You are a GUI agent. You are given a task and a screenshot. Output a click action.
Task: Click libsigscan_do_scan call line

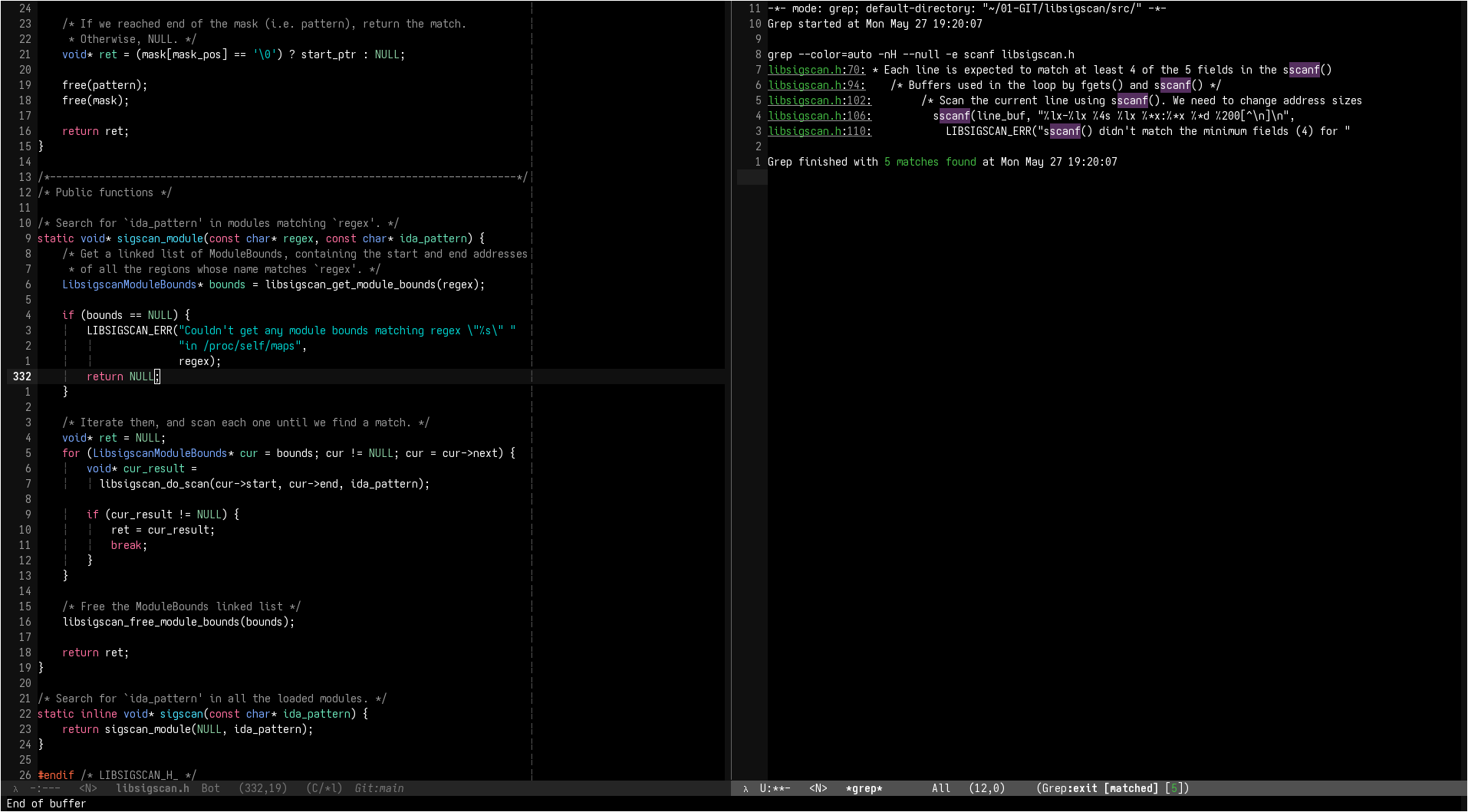coord(265,484)
